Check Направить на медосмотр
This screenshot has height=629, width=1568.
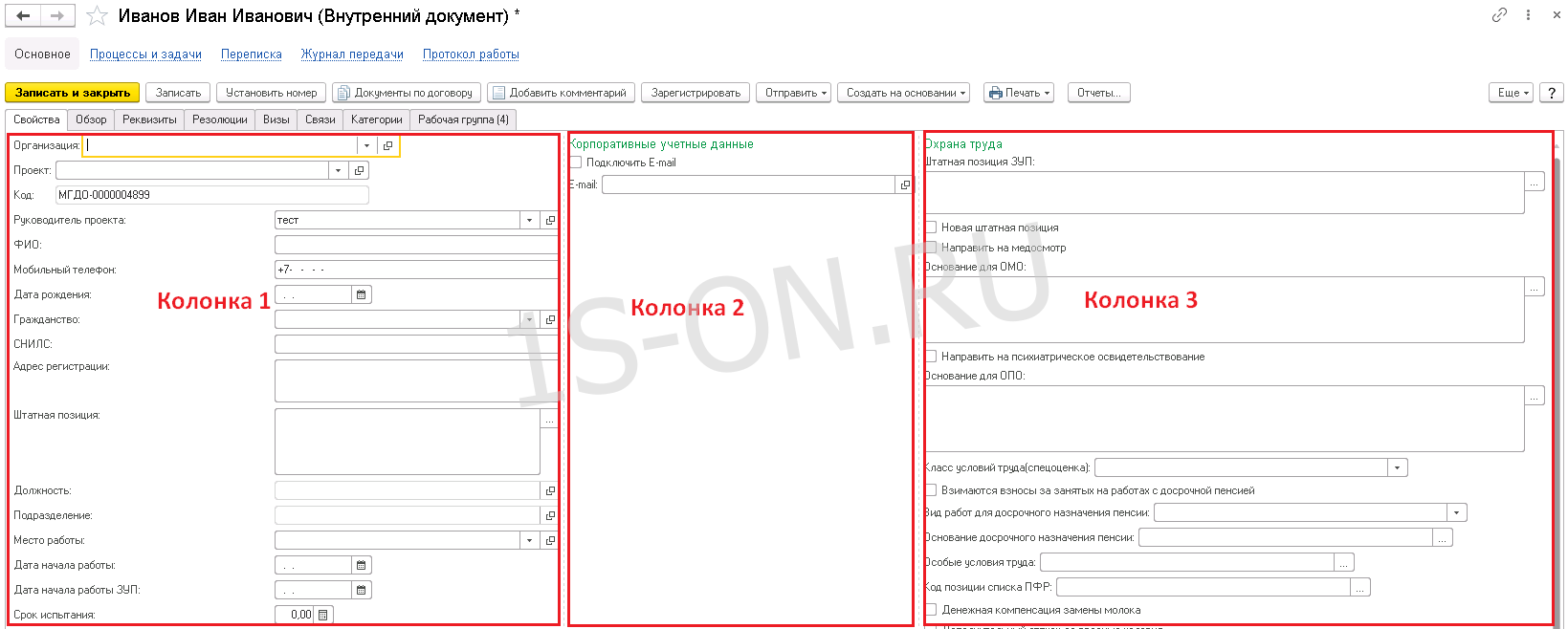(931, 248)
